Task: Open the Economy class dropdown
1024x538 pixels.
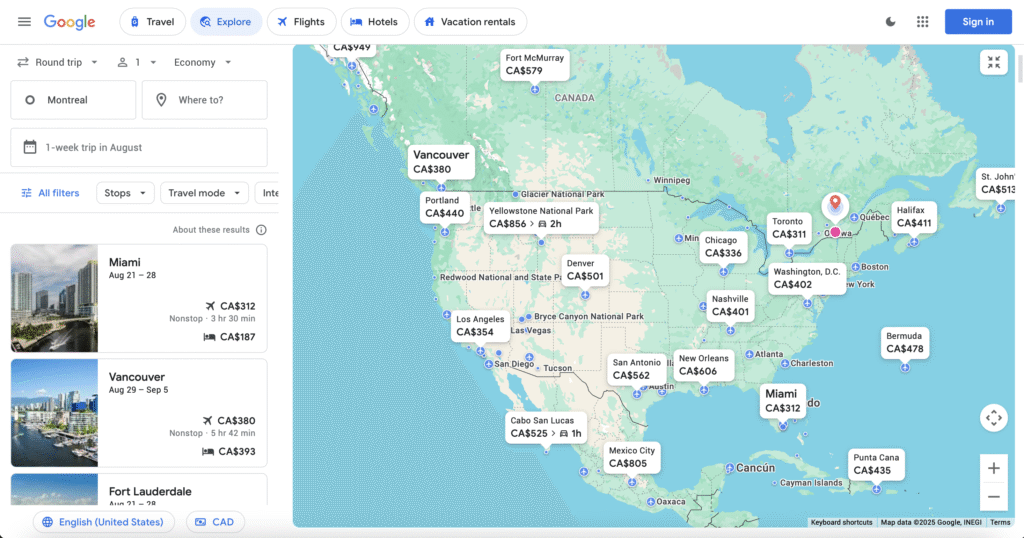Action: 202,62
